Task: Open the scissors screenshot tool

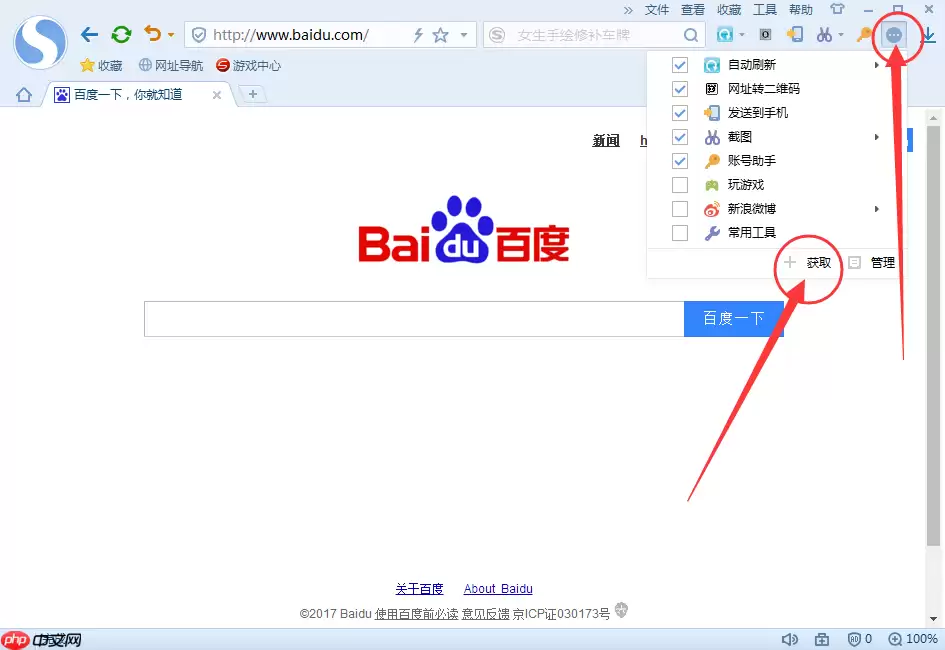Action: point(824,35)
